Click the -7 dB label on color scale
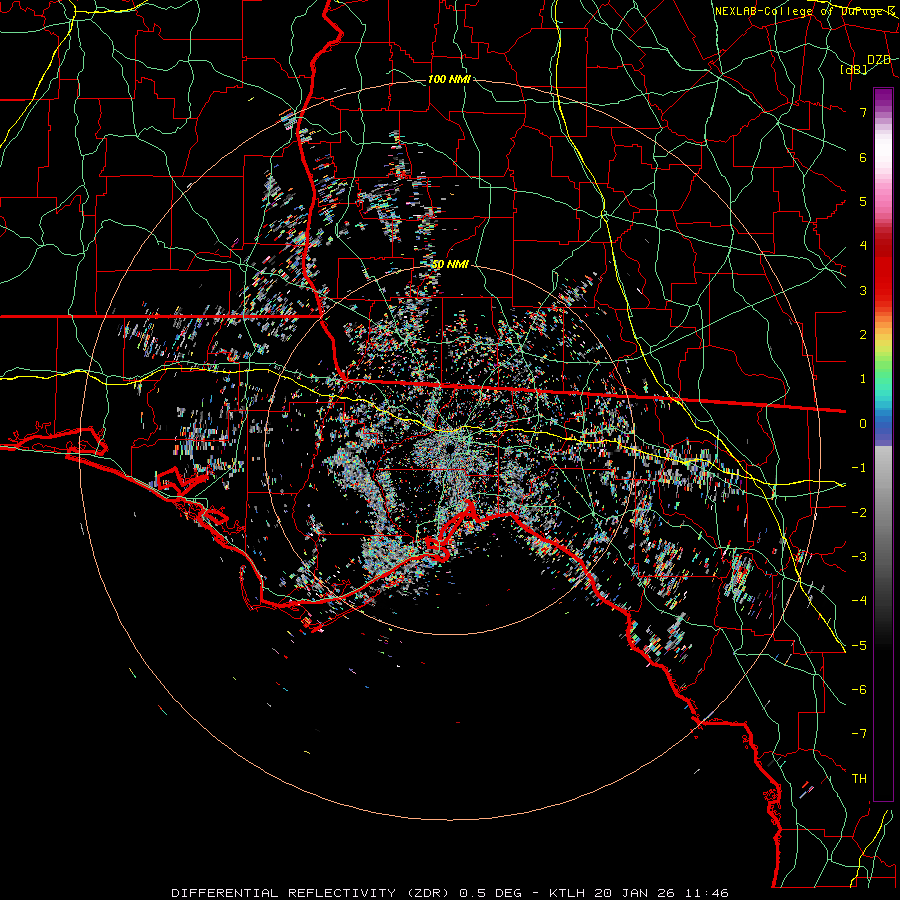Screen dimensions: 900x900 pyautogui.click(x=859, y=734)
